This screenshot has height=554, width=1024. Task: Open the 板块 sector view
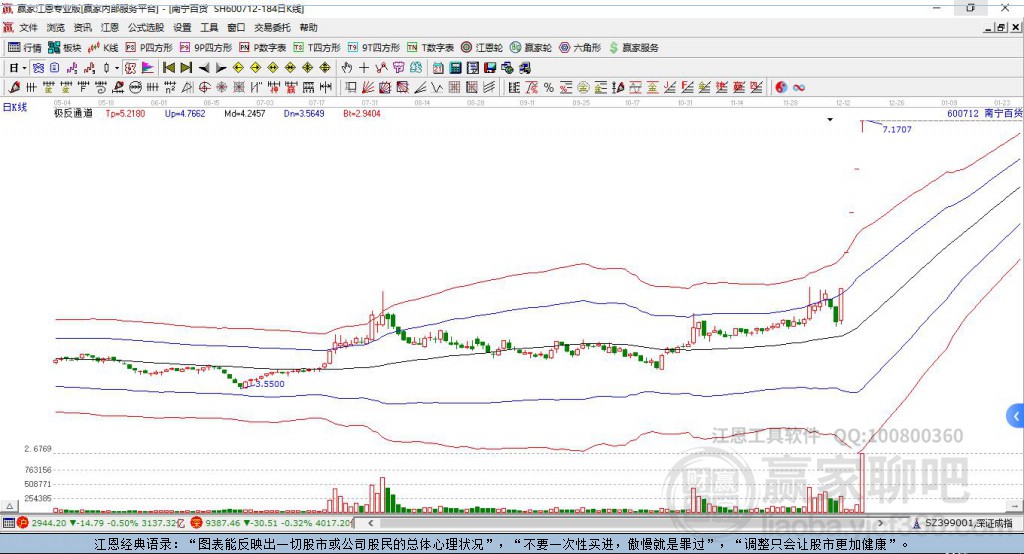[64, 48]
